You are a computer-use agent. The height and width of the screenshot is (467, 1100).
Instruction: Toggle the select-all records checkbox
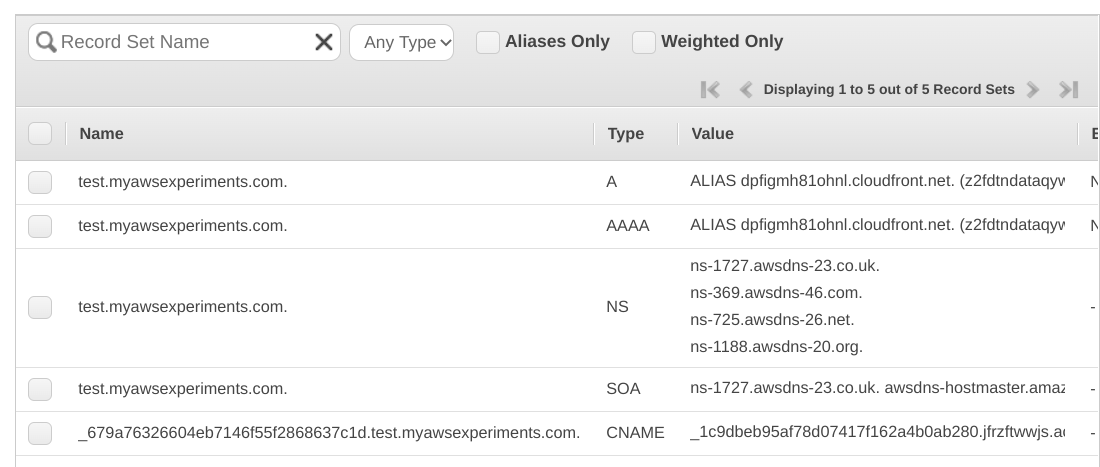[40, 133]
